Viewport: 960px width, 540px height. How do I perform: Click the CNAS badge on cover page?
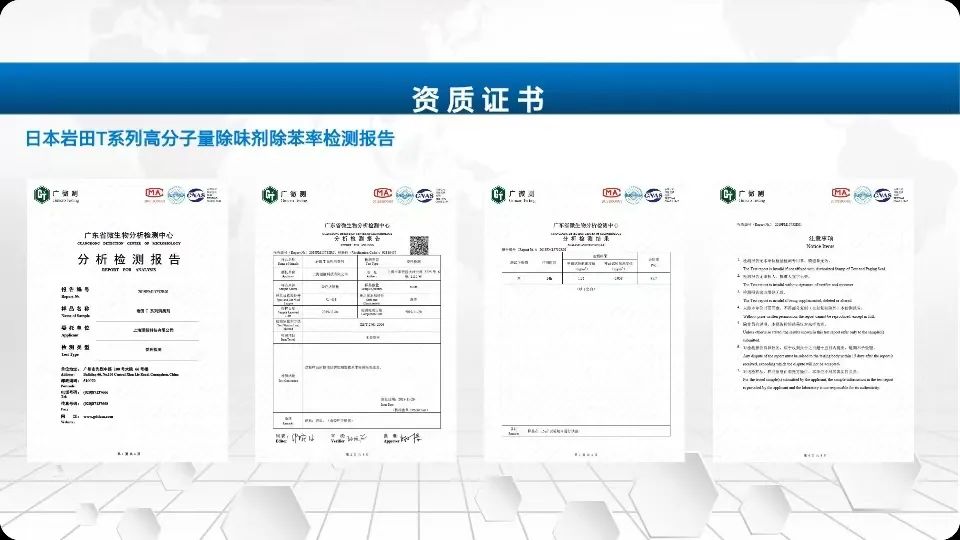coord(196,195)
